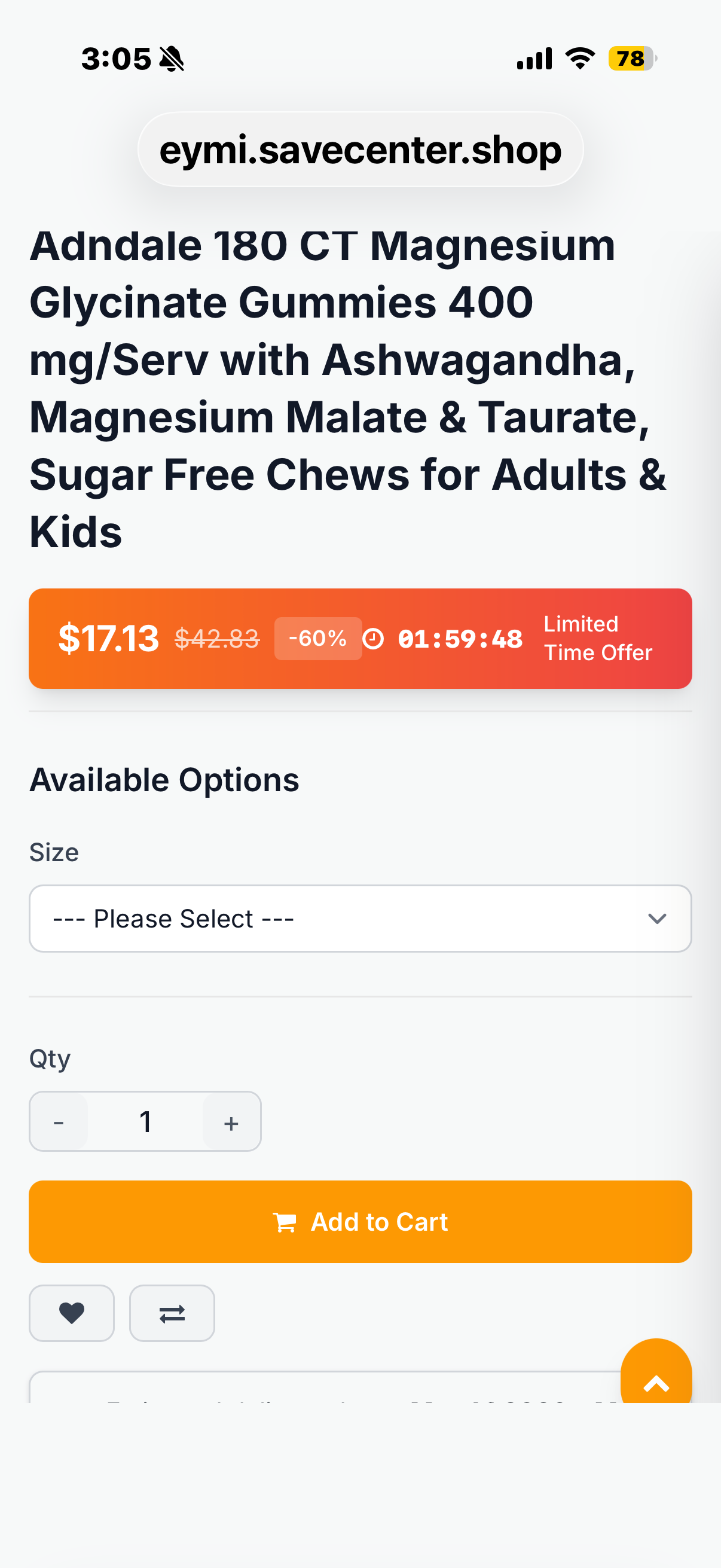Tap the countdown clock icon
Screen dimensions: 721x1568
click(x=373, y=639)
